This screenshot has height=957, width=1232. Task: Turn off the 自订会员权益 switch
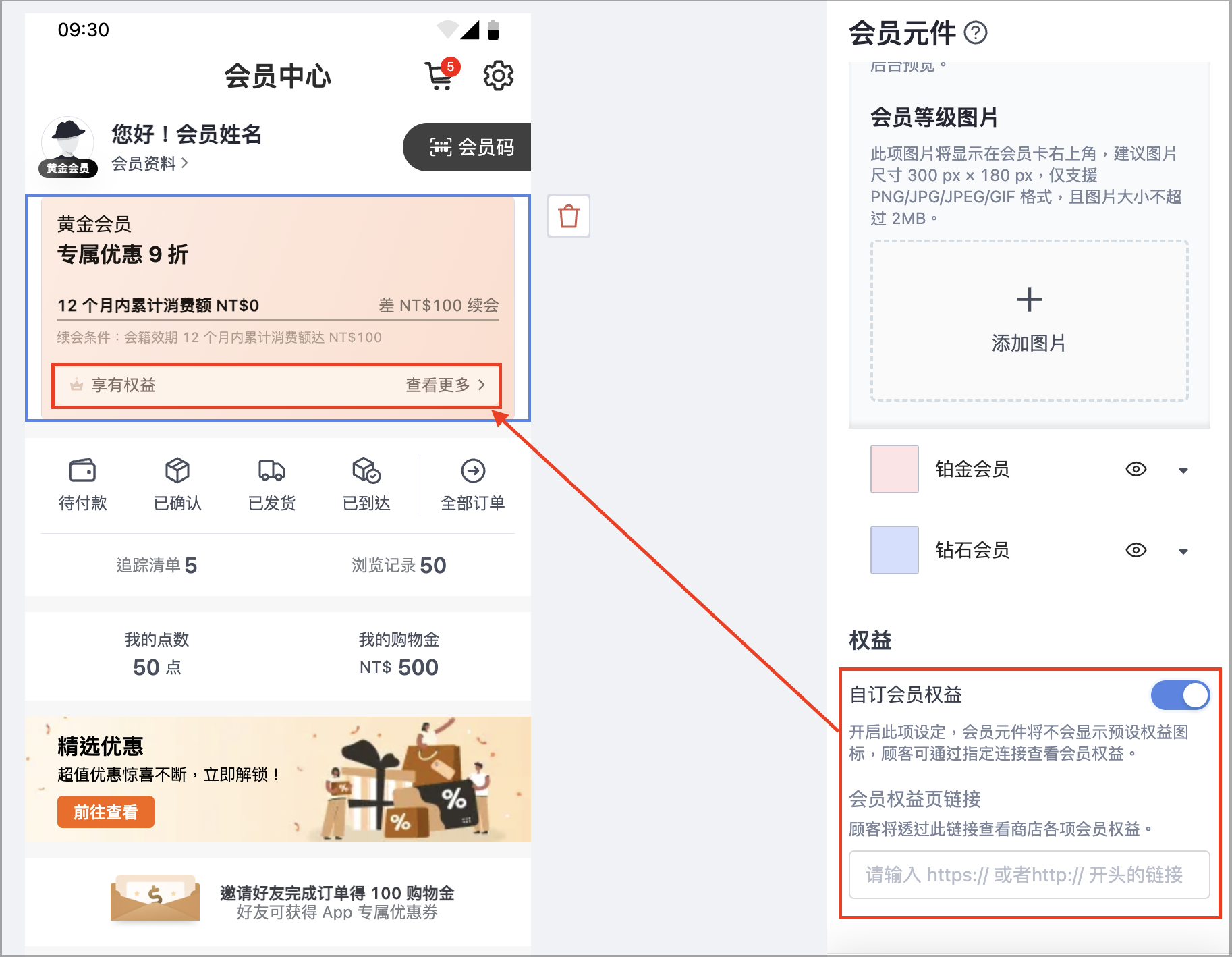[1181, 695]
